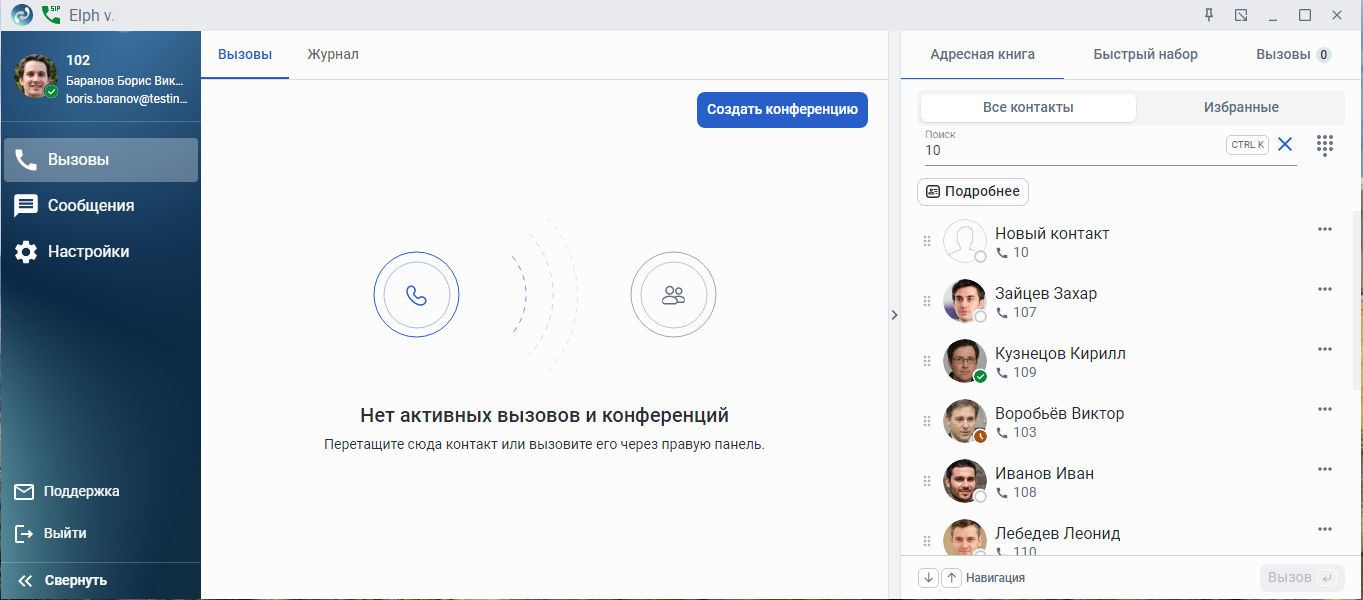Select contact name Кузнецов Кирилл
1363x600 pixels.
click(x=1060, y=353)
